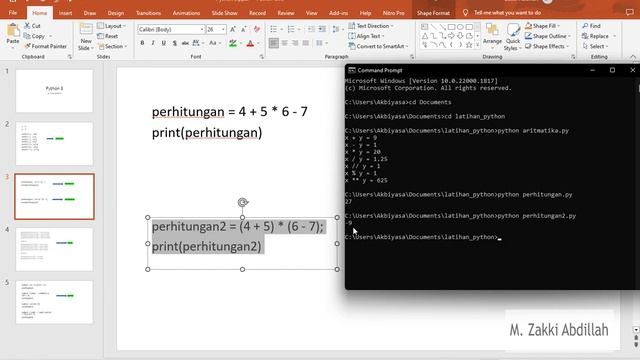
Task: Open Shape Effects dropdown
Action: click(547, 46)
